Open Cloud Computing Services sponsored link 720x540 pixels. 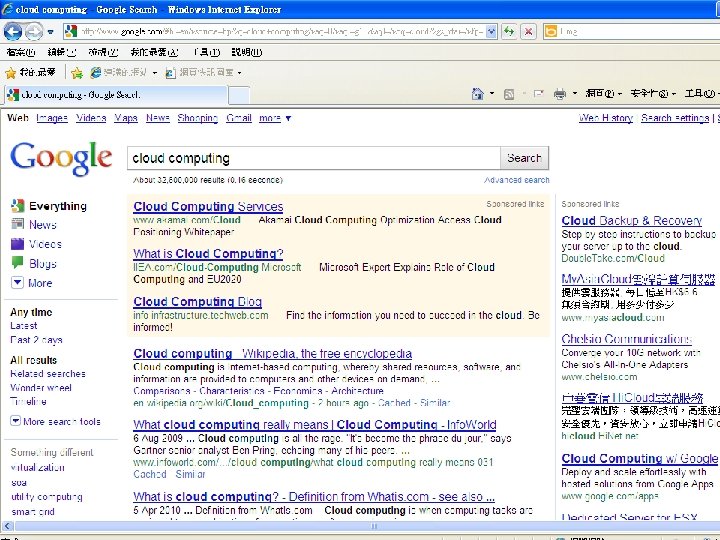pos(208,207)
